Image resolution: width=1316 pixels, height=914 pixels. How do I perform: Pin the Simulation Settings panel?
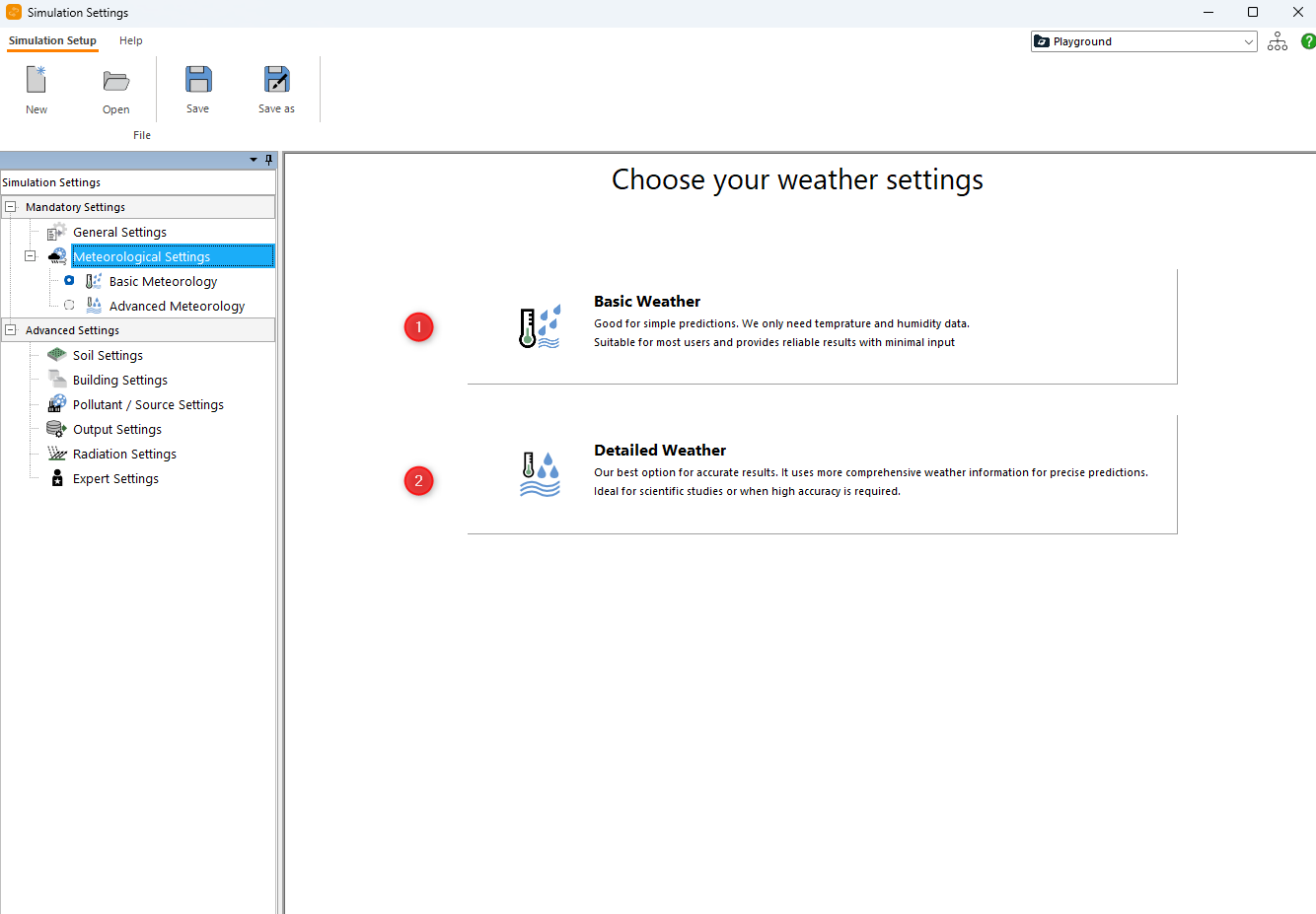[x=268, y=160]
